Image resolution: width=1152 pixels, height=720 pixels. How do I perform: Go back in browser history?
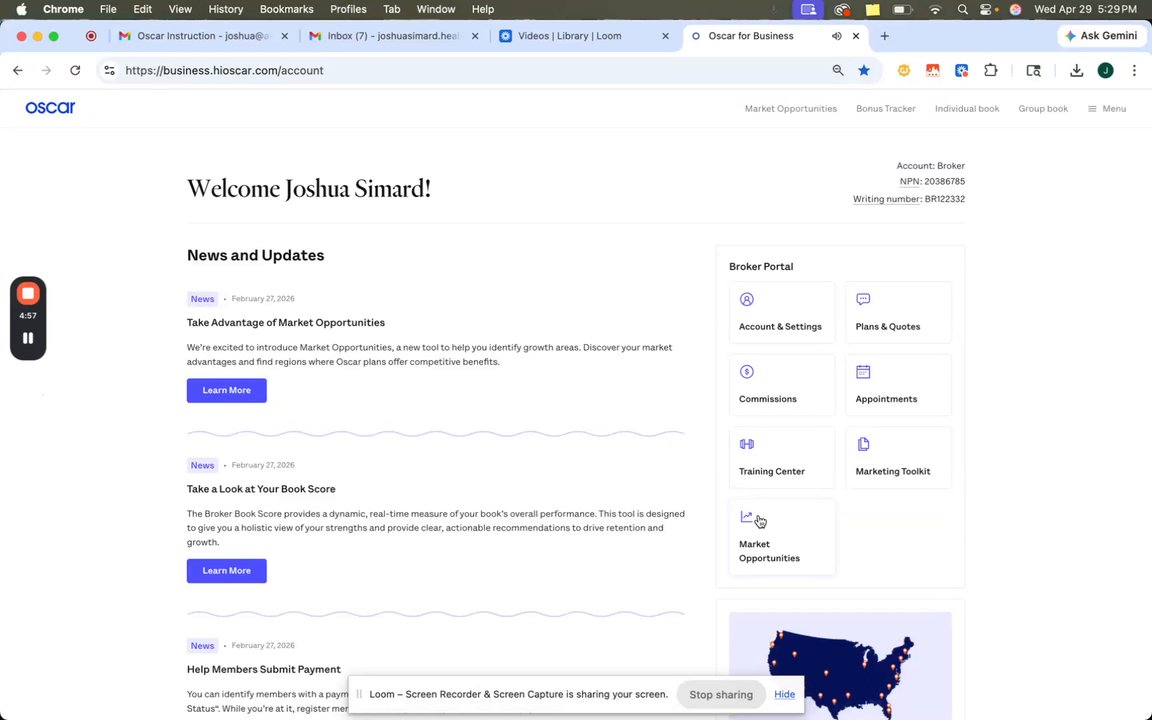coord(18,71)
